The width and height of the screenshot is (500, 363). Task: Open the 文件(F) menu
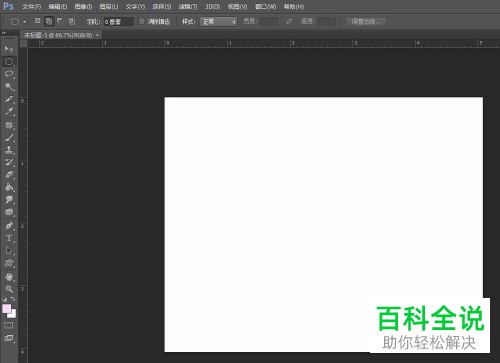[31, 7]
